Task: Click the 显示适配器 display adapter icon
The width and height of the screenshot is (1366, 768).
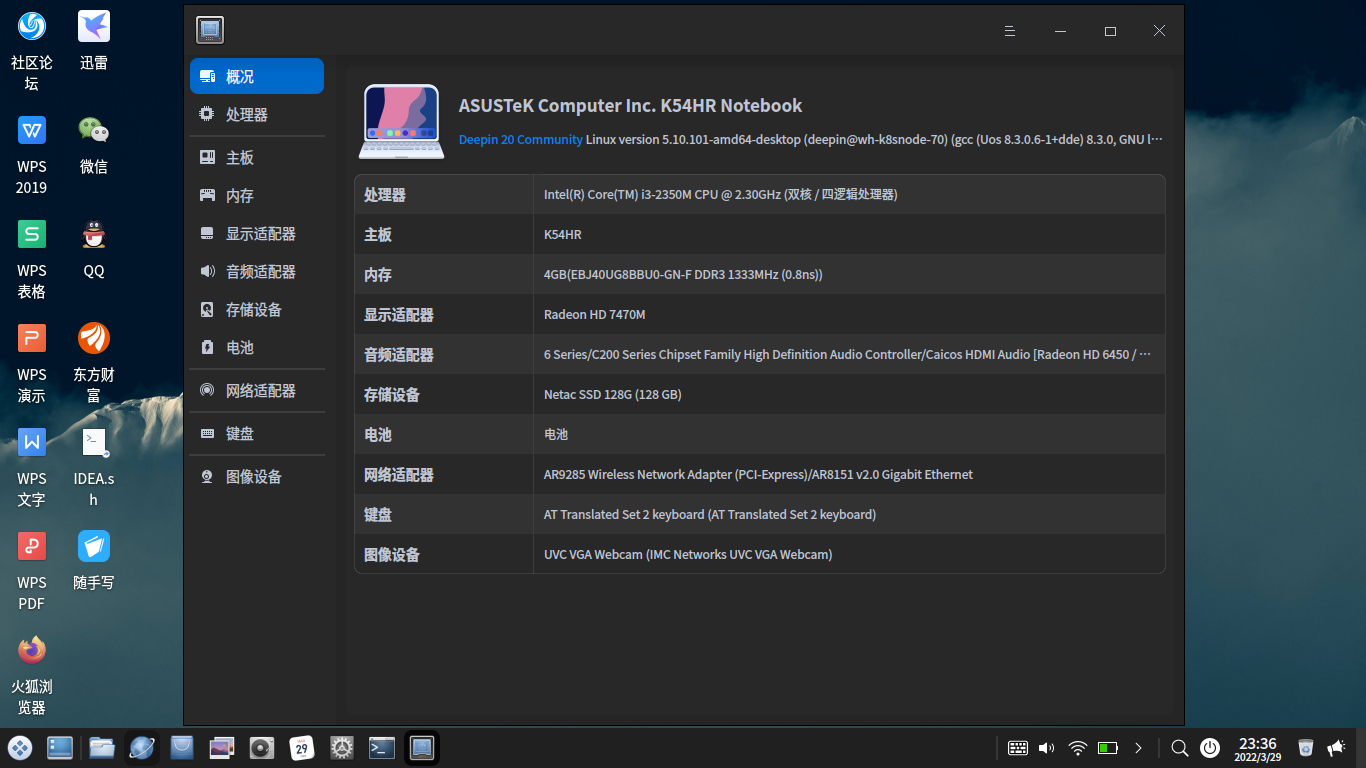Action: pyautogui.click(x=207, y=234)
